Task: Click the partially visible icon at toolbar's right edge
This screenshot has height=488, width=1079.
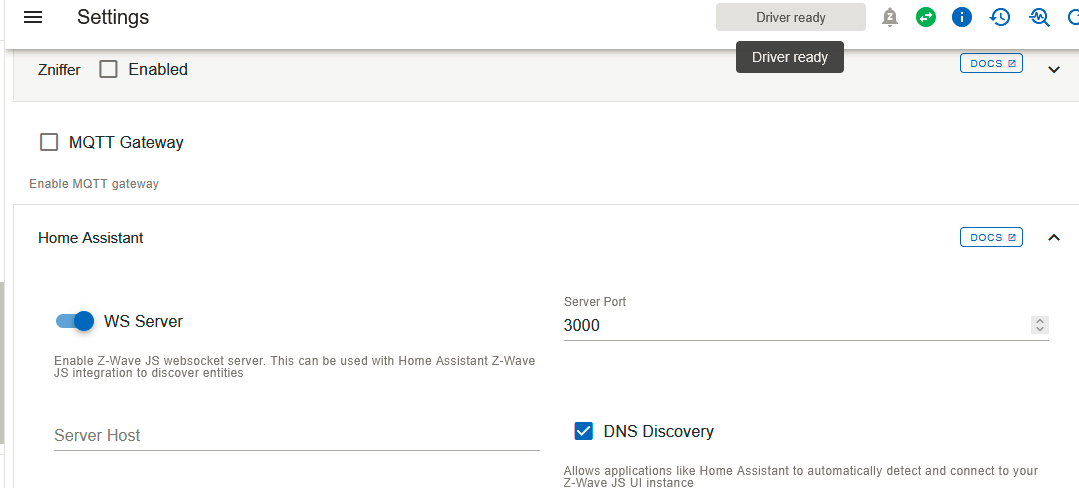Action: tap(1072, 17)
